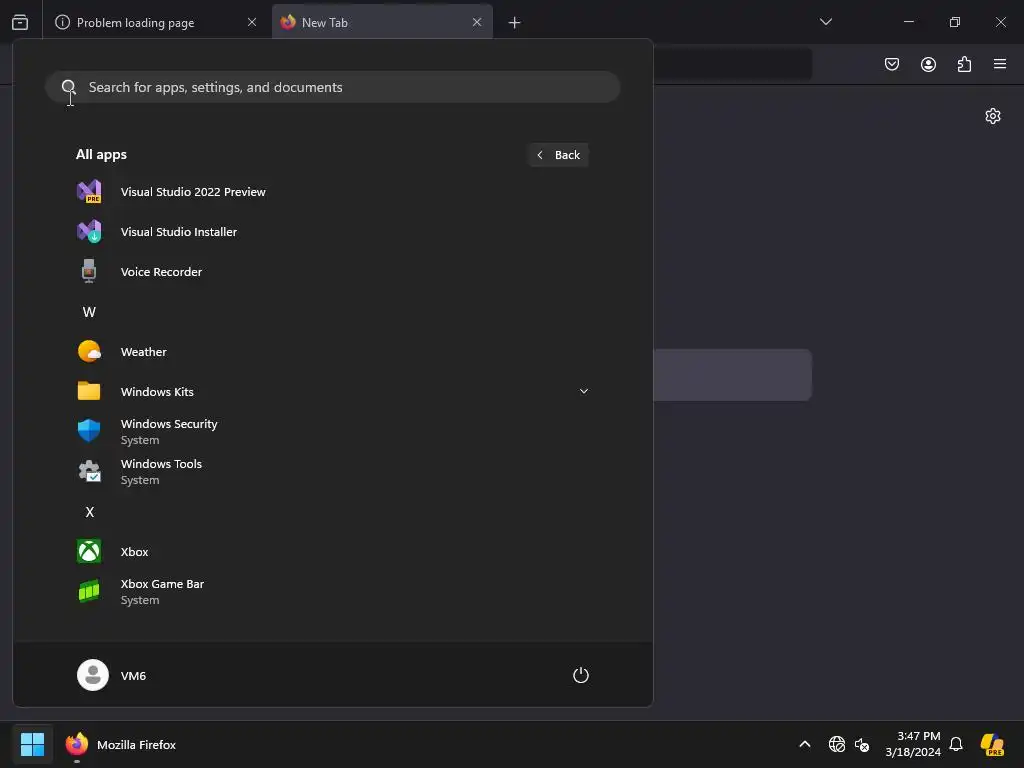Click the Xbox Game Bar label text

162,584
